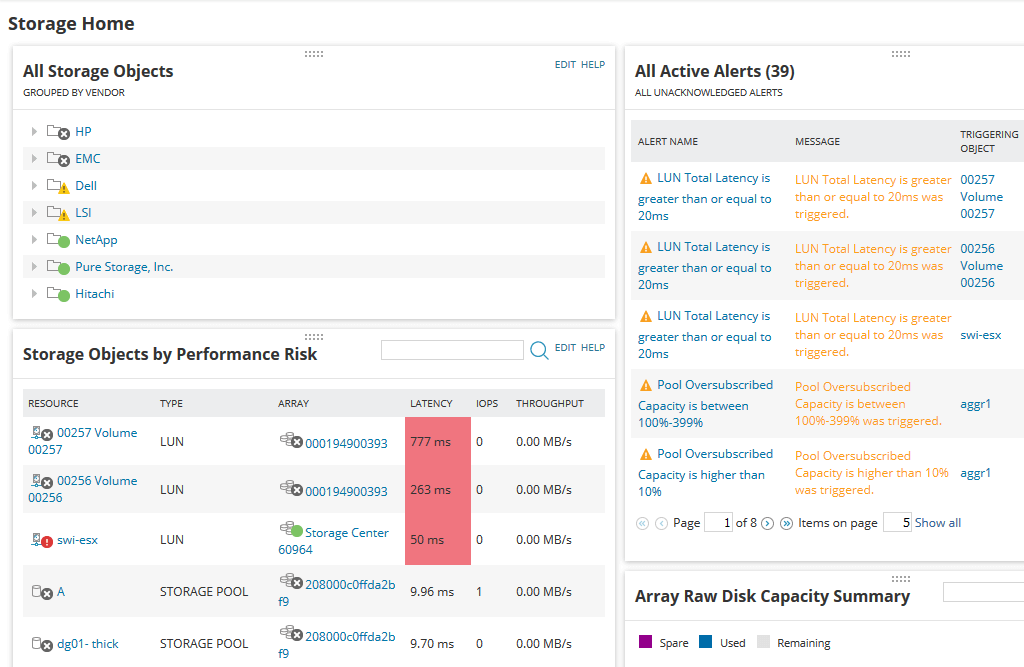Screen dimensions: 1024x667
Task: Click the next page arrow in the alerts pager
Action: 767,522
